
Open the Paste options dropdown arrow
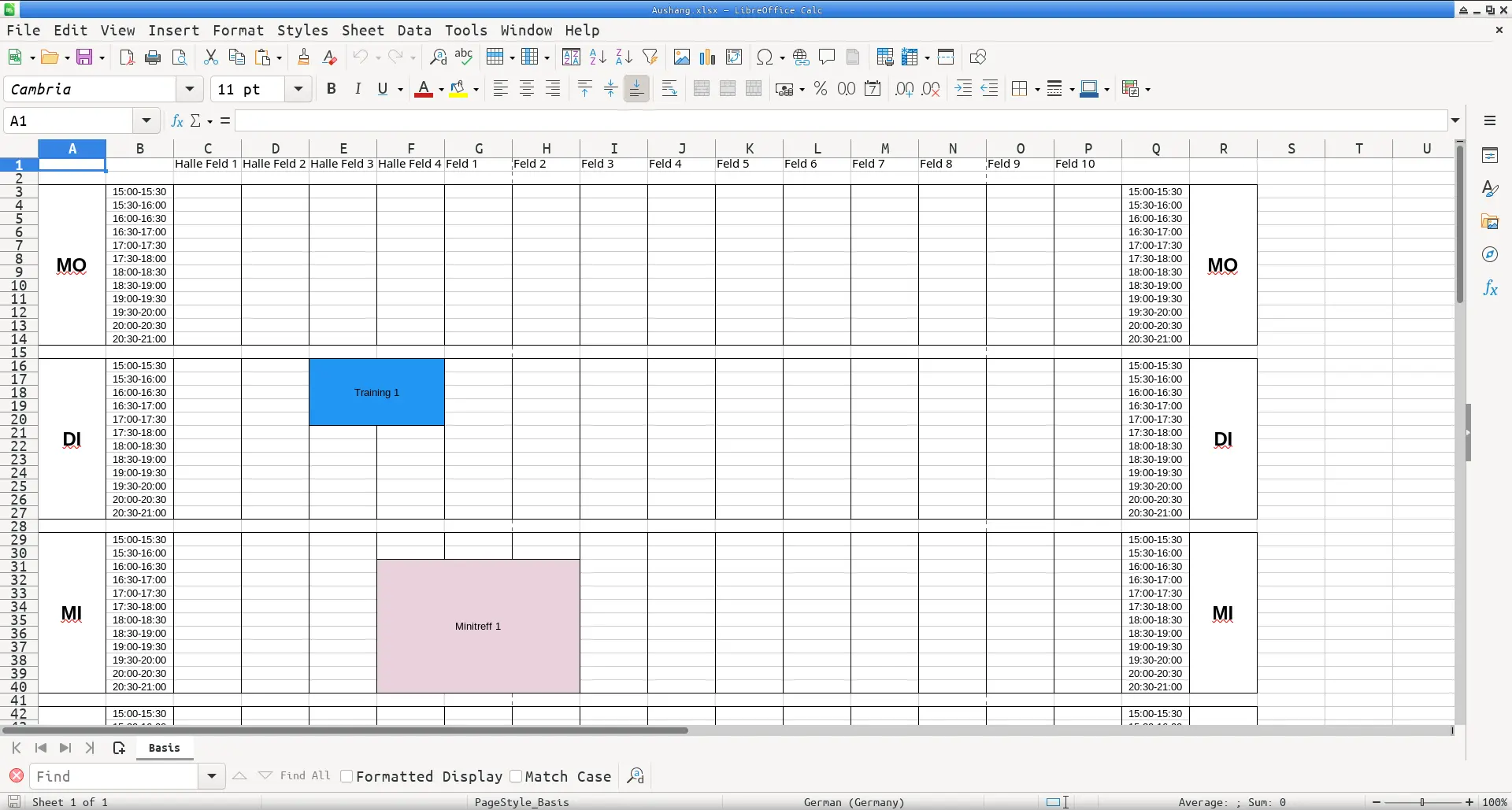click(279, 57)
